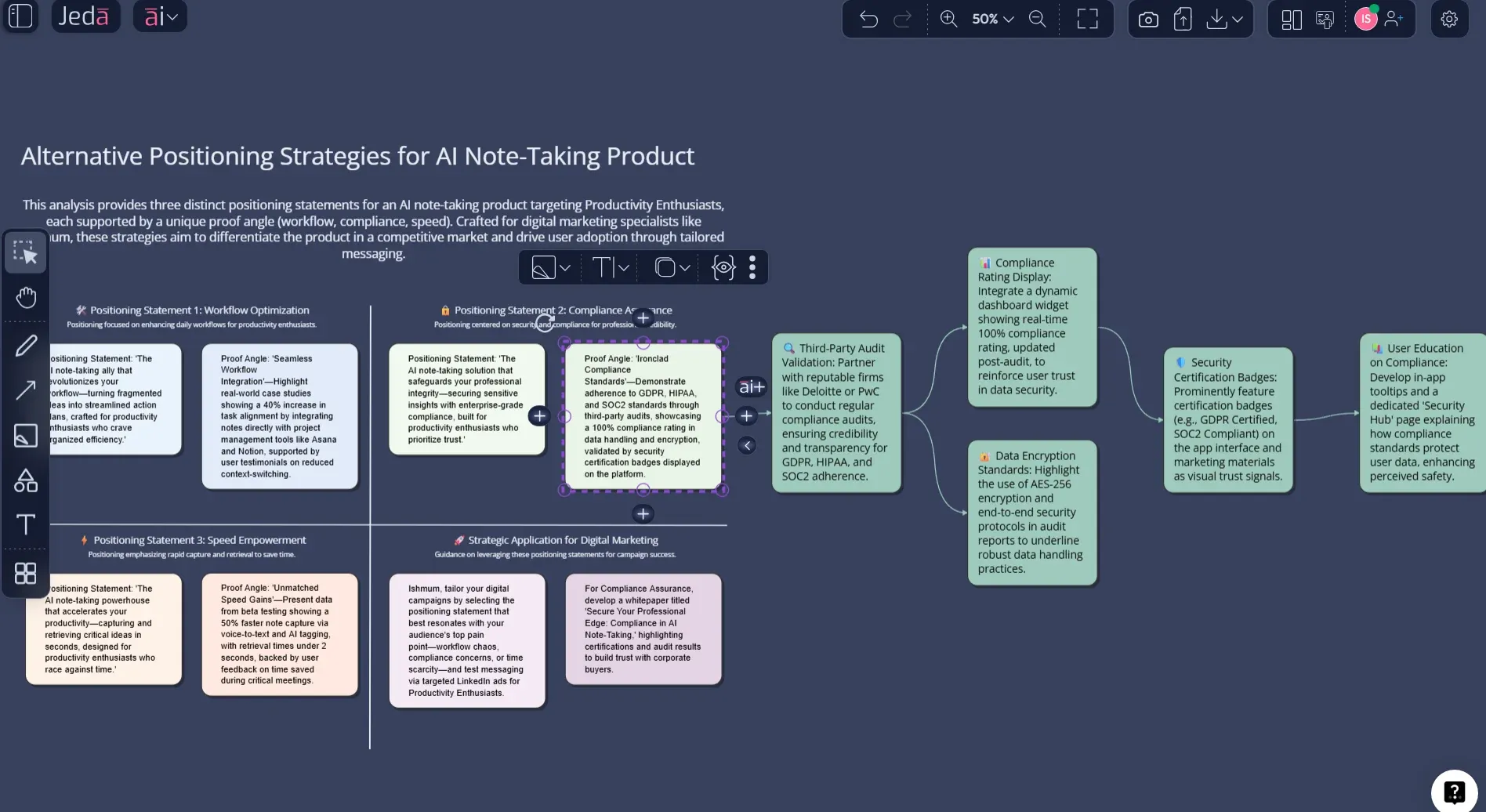The height and width of the screenshot is (812, 1486).
Task: Select the Pen drawing tool
Action: tap(26, 345)
